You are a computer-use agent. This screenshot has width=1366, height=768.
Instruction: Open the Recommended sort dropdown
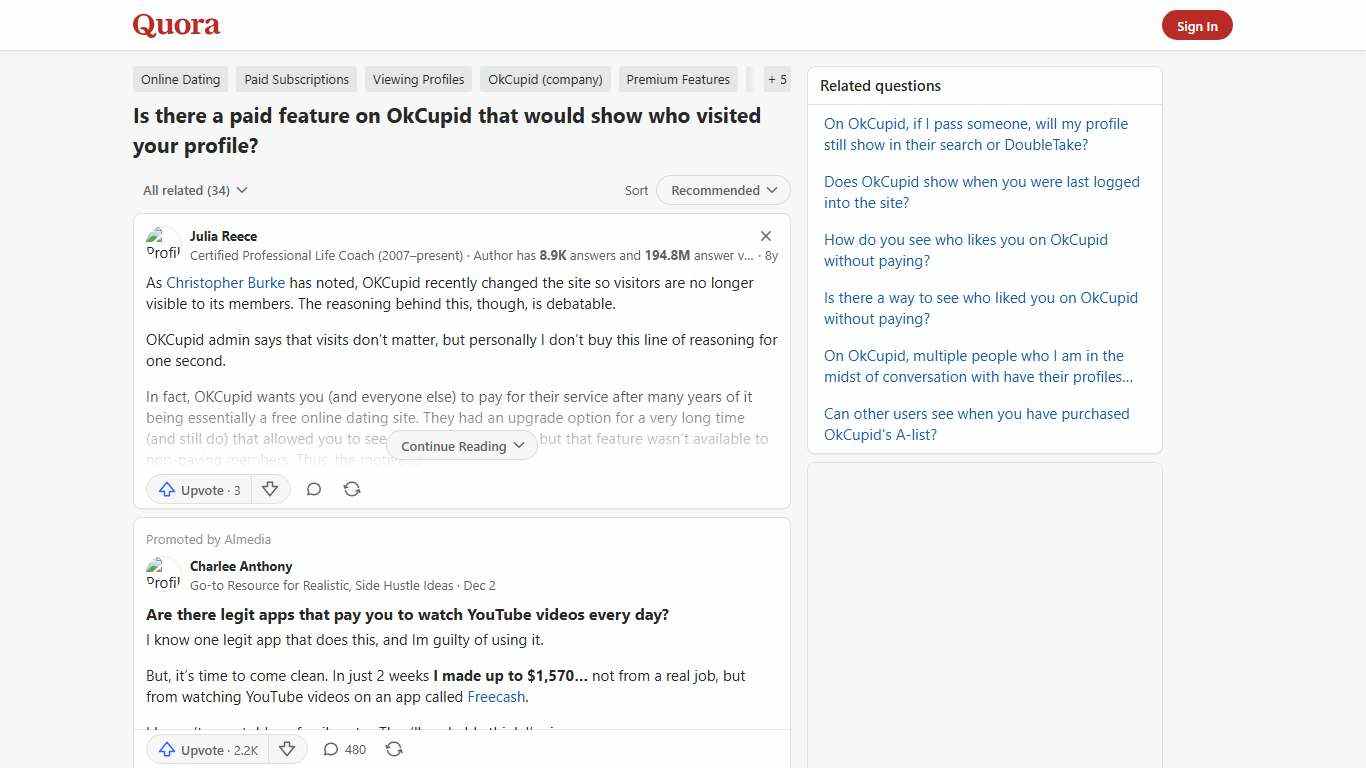point(722,190)
